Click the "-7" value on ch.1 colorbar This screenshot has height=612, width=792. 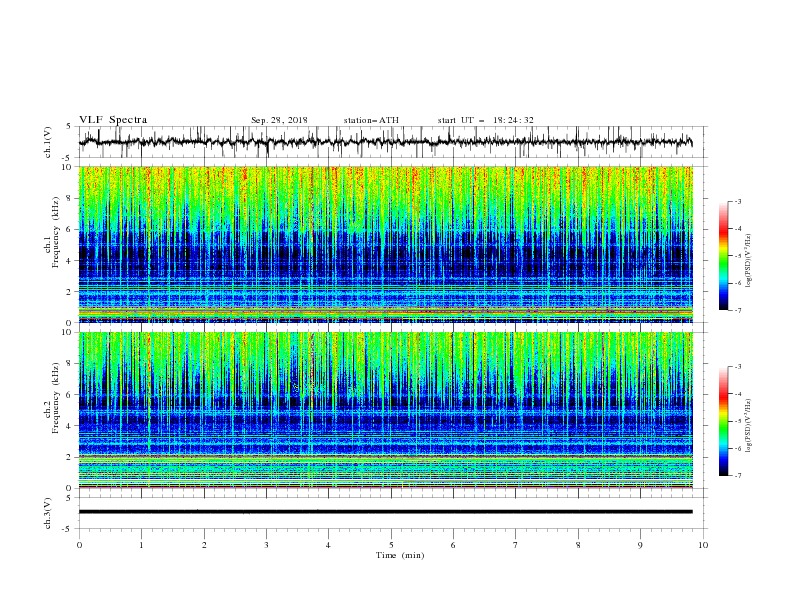pos(738,310)
